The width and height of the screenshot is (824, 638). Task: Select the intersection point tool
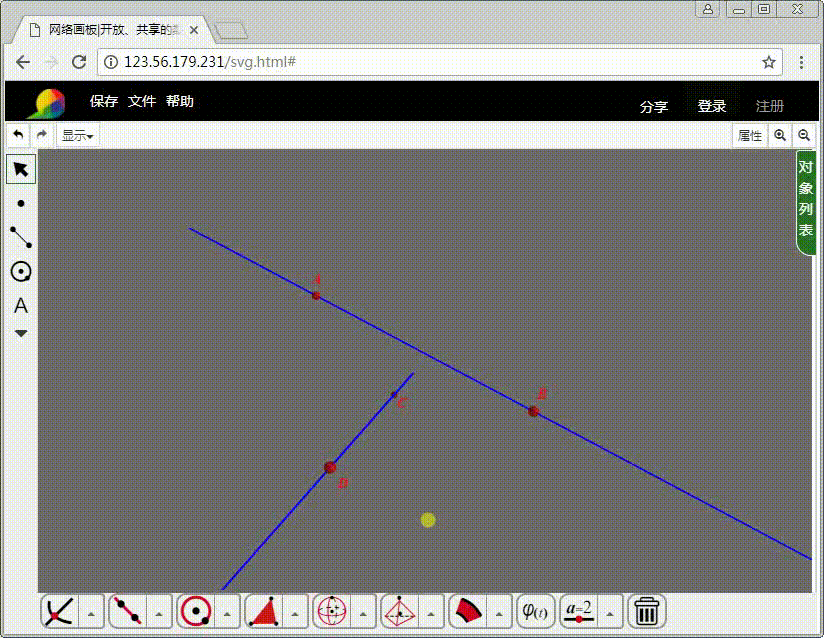click(59, 611)
